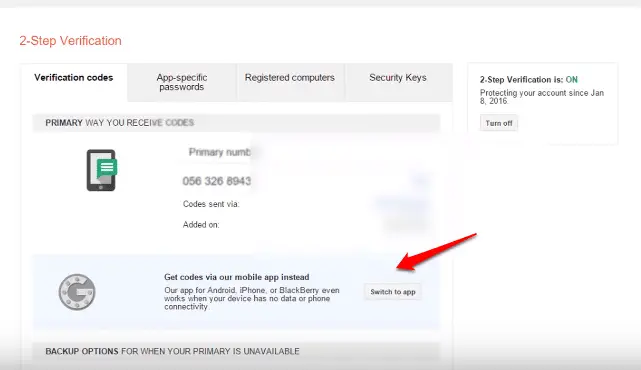641x370 pixels.
Task: Click the 'Primary numb' label text
Action: [220, 152]
